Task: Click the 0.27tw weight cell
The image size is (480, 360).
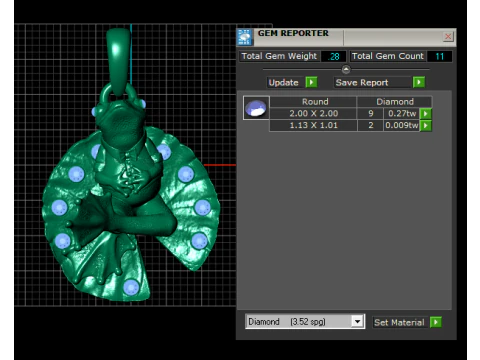Action: click(x=402, y=113)
